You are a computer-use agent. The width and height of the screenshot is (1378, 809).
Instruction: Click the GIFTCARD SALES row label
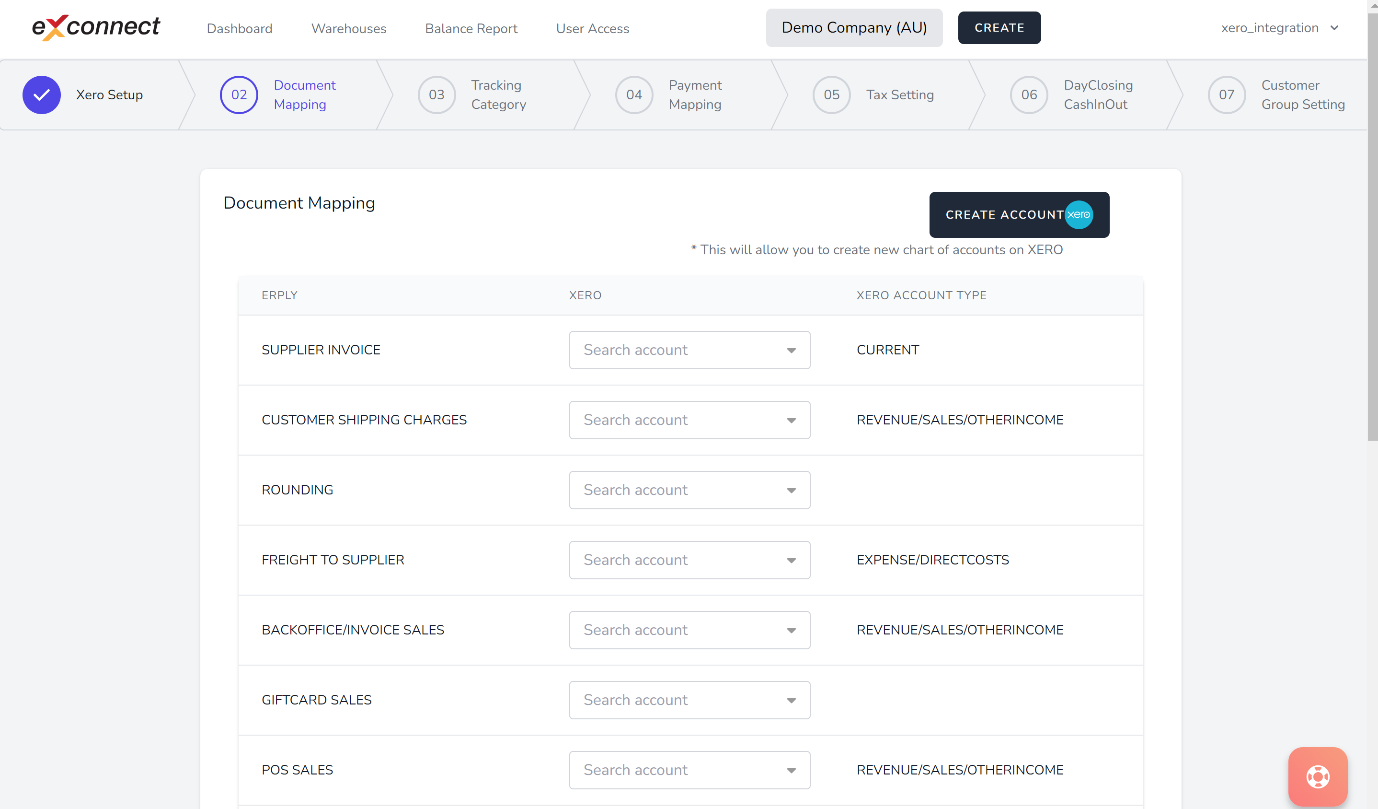(x=316, y=700)
